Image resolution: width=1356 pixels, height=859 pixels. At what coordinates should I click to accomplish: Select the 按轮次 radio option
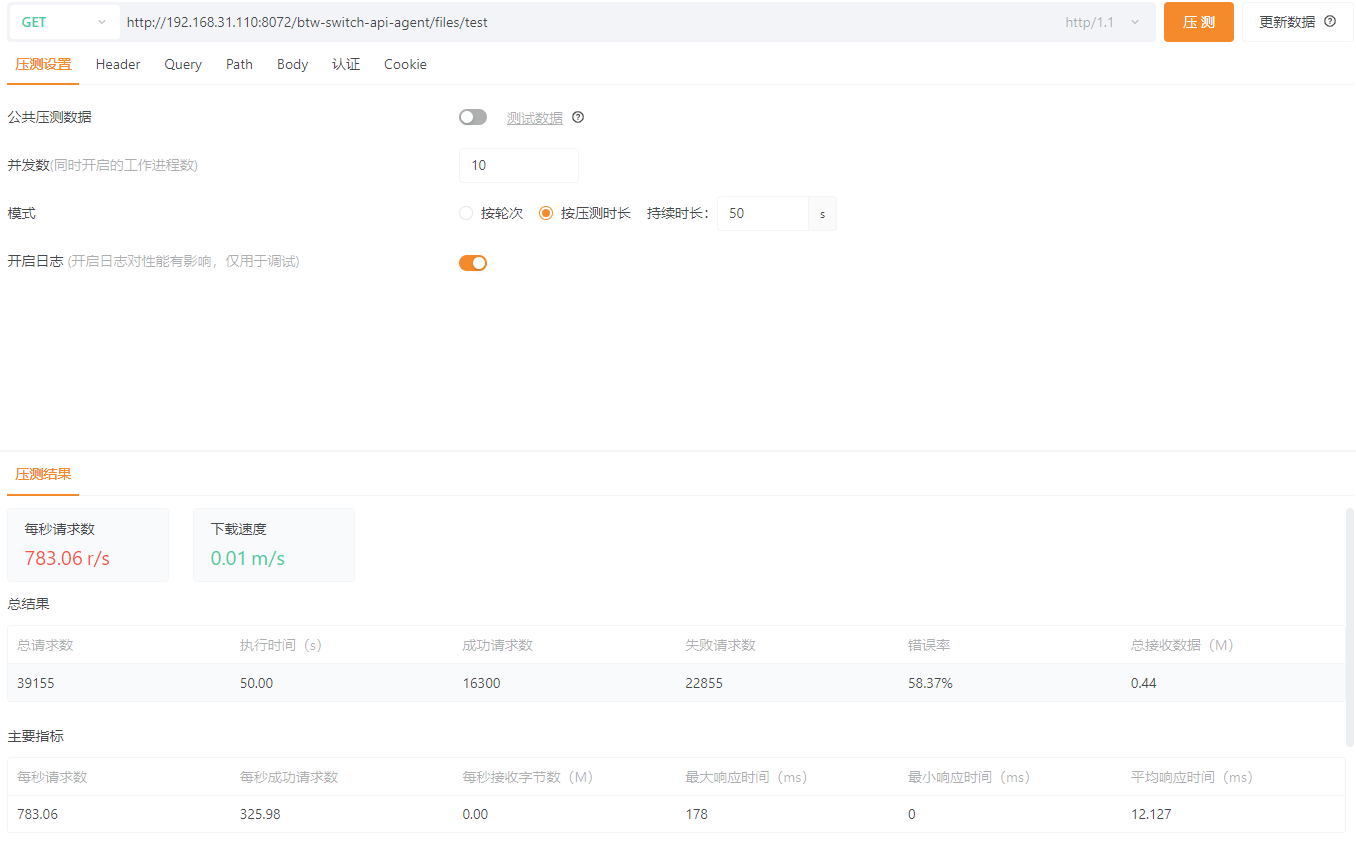[x=466, y=213]
